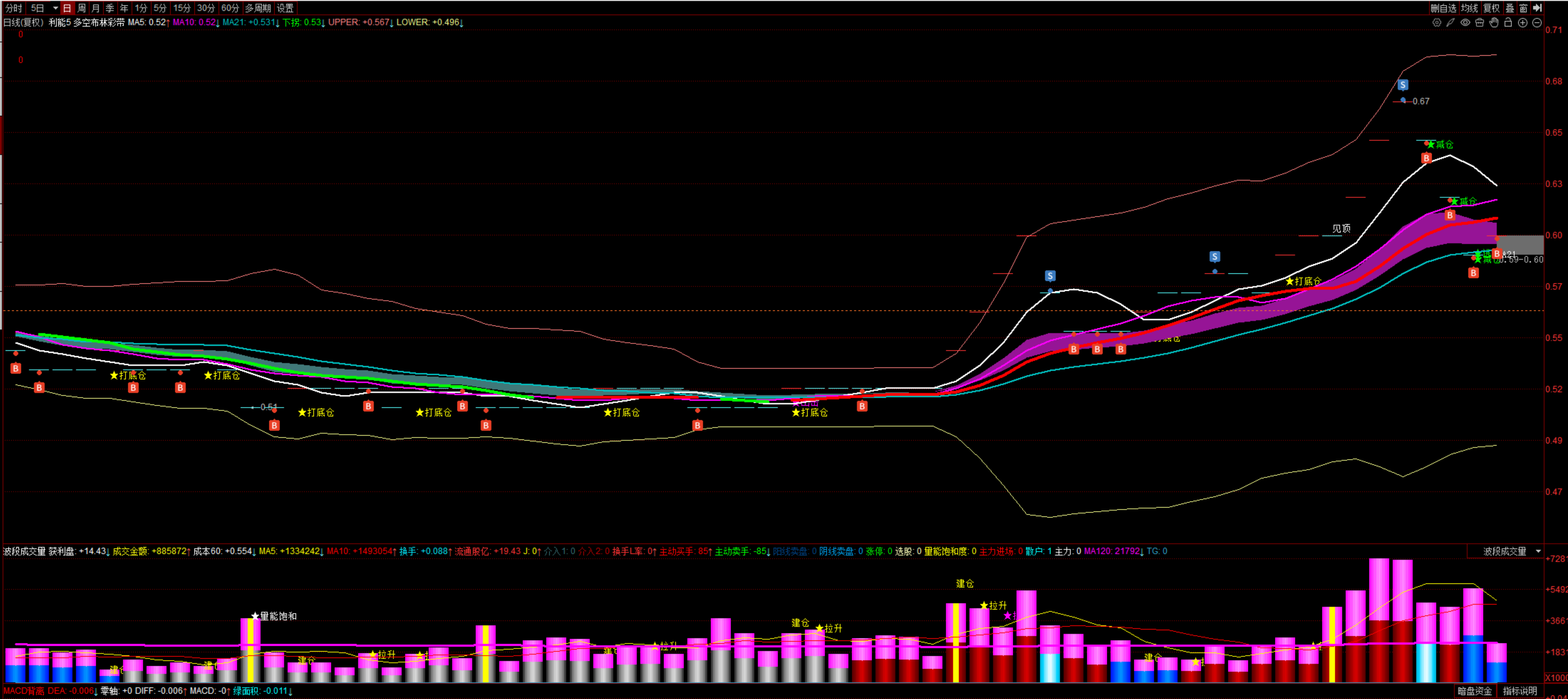
Task: Zoom in with the plus circle icon
Action: (1522, 22)
